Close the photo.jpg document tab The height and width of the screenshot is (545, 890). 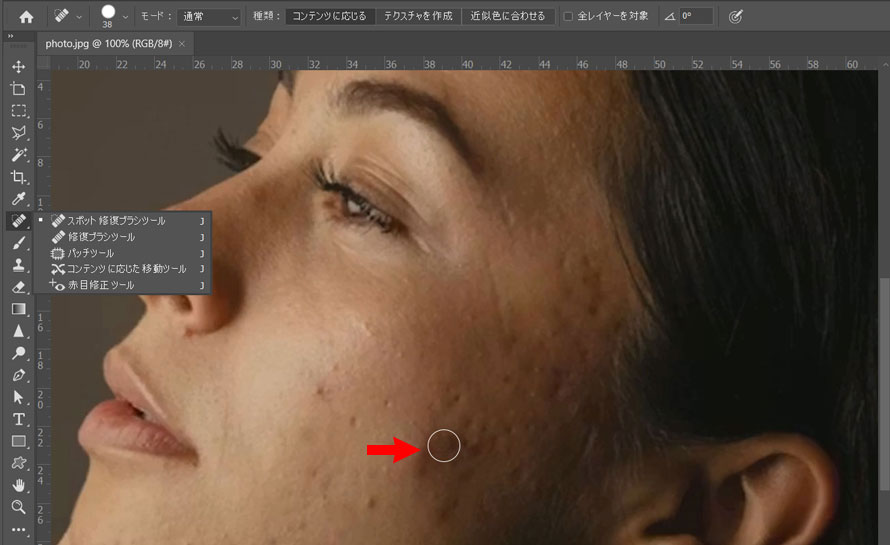[x=182, y=44]
